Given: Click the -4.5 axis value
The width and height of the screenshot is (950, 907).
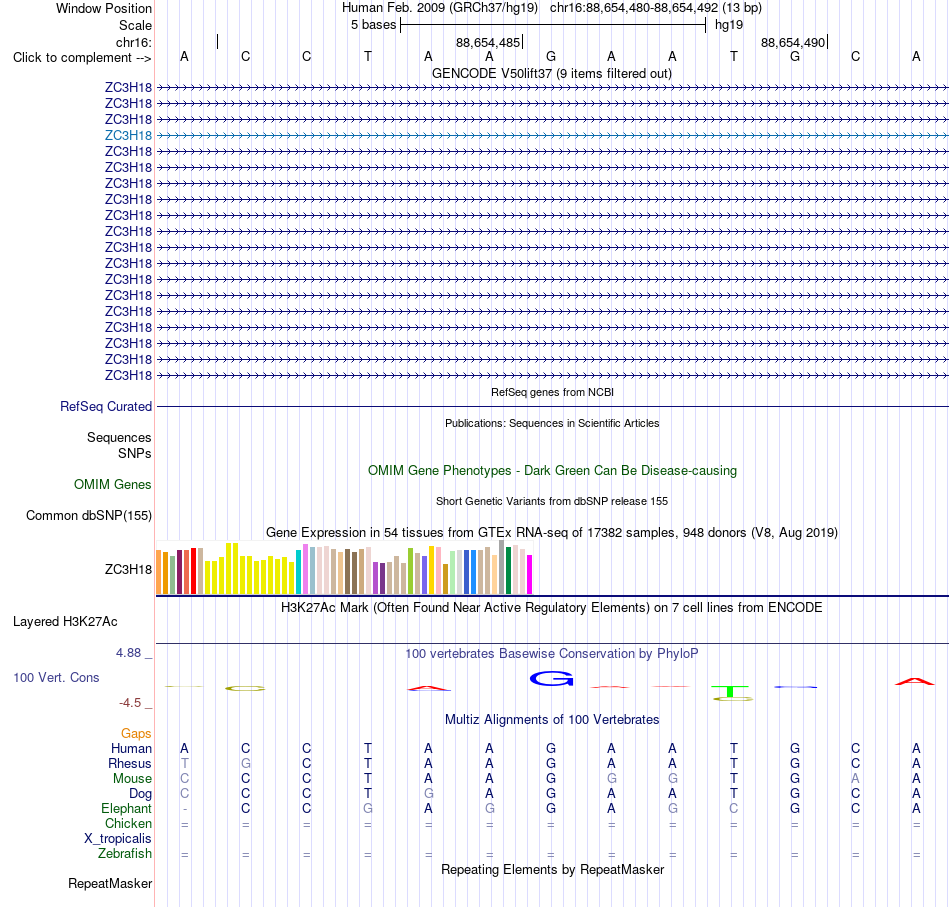Looking at the screenshot, I should click(130, 703).
